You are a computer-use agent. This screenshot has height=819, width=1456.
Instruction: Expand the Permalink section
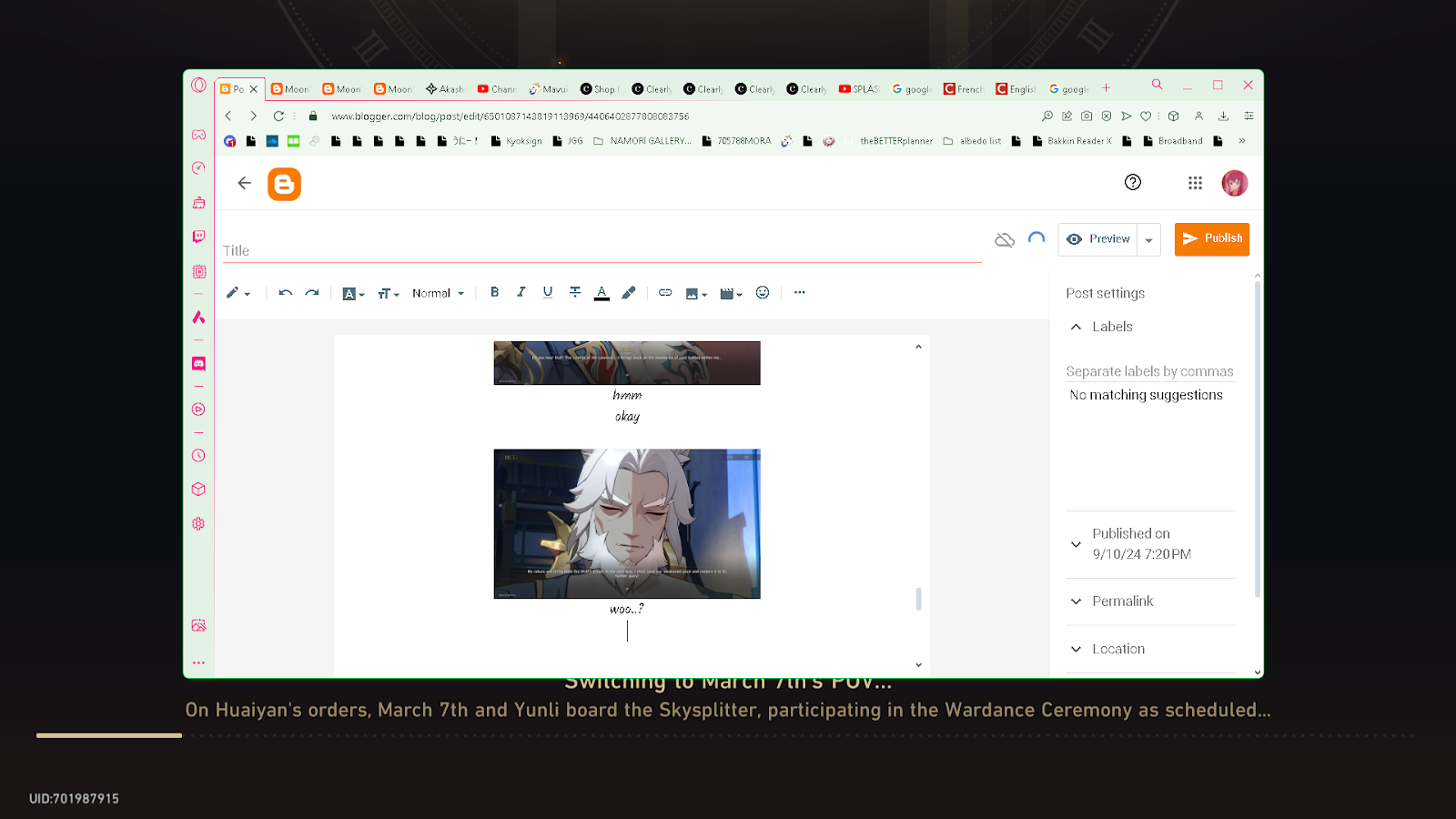[x=1077, y=602]
